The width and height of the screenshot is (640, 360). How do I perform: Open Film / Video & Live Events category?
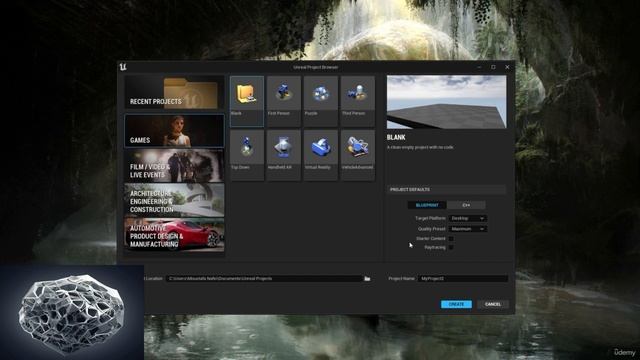tap(174, 166)
